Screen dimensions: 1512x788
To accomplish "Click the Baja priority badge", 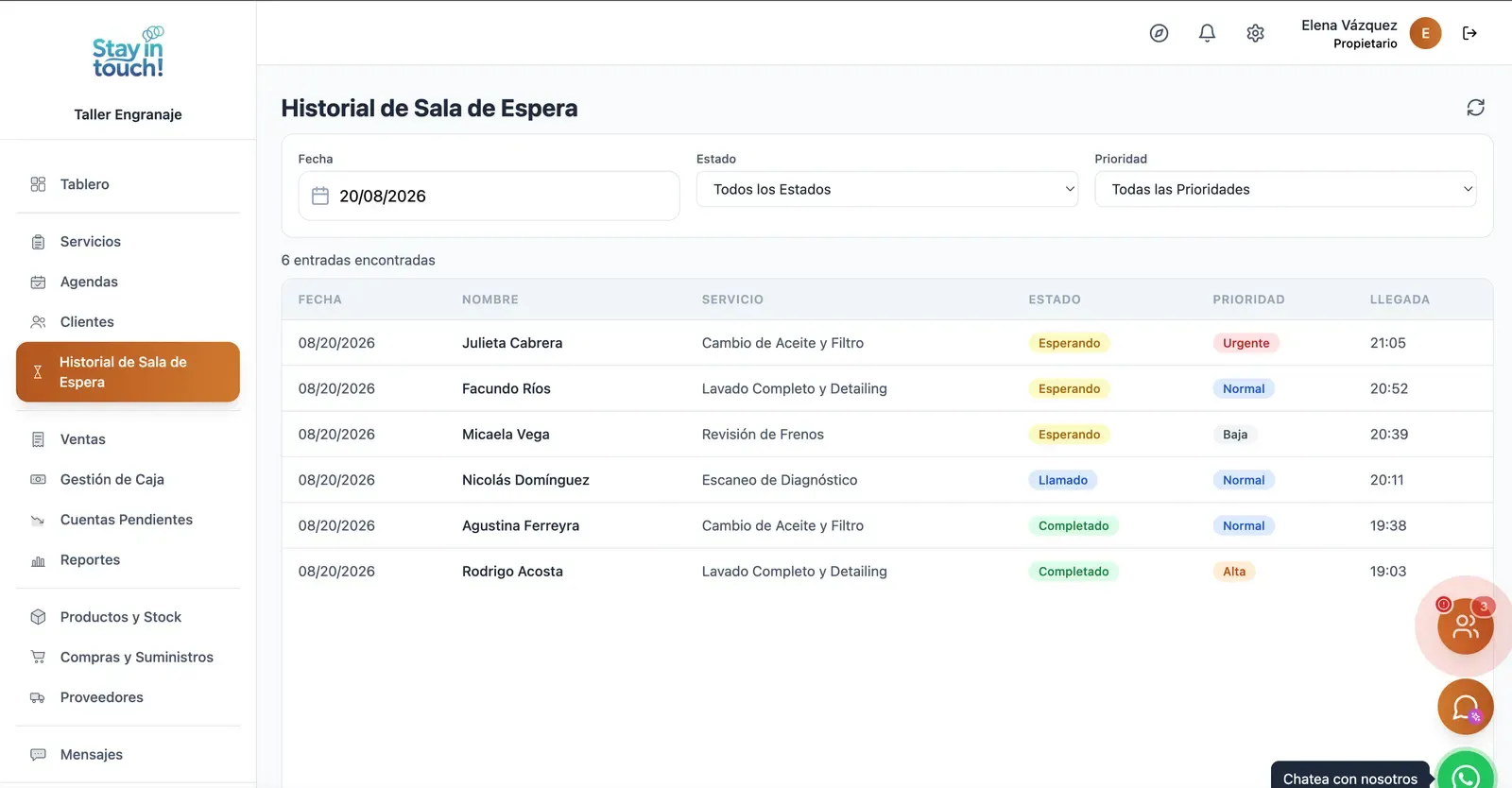I will tap(1234, 435).
